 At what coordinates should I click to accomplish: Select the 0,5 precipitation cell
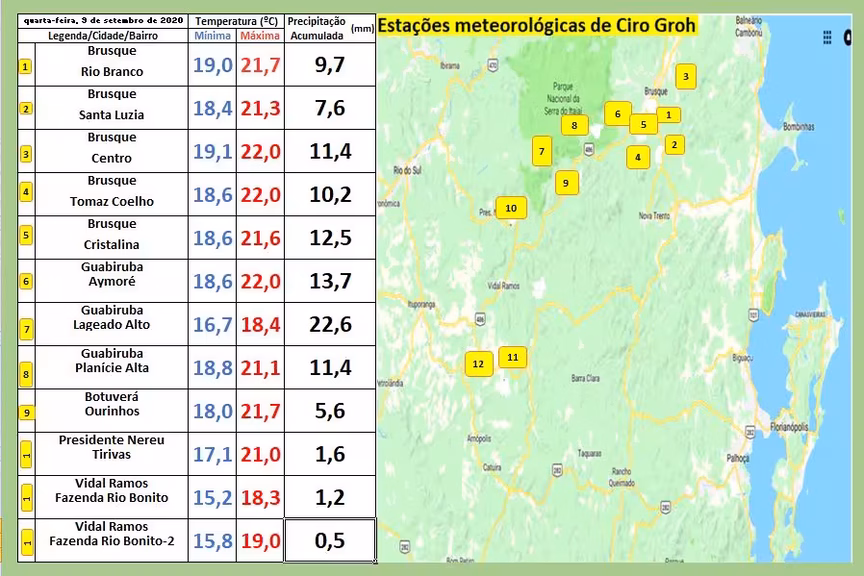click(329, 540)
